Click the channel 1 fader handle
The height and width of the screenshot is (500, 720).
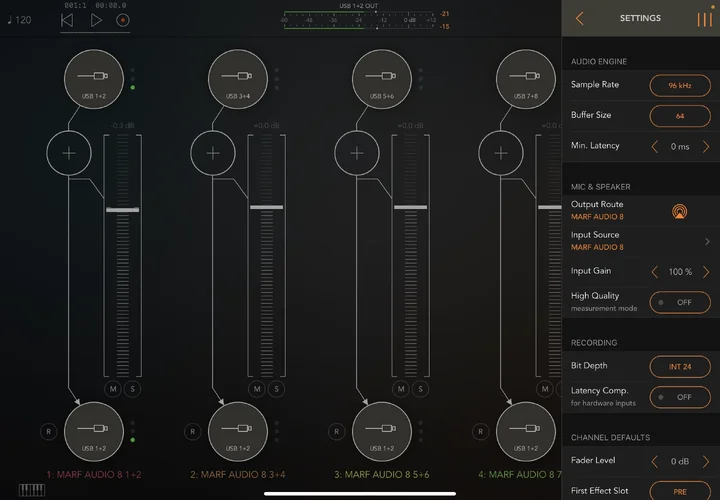(123, 209)
